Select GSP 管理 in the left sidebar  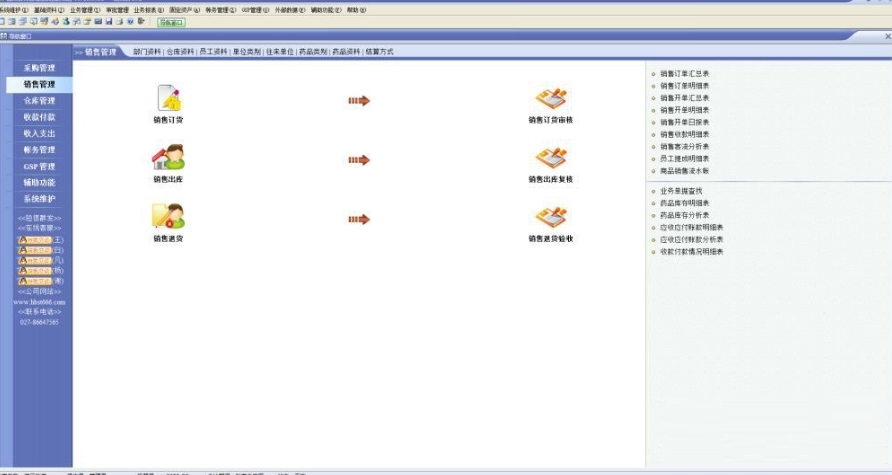39,167
